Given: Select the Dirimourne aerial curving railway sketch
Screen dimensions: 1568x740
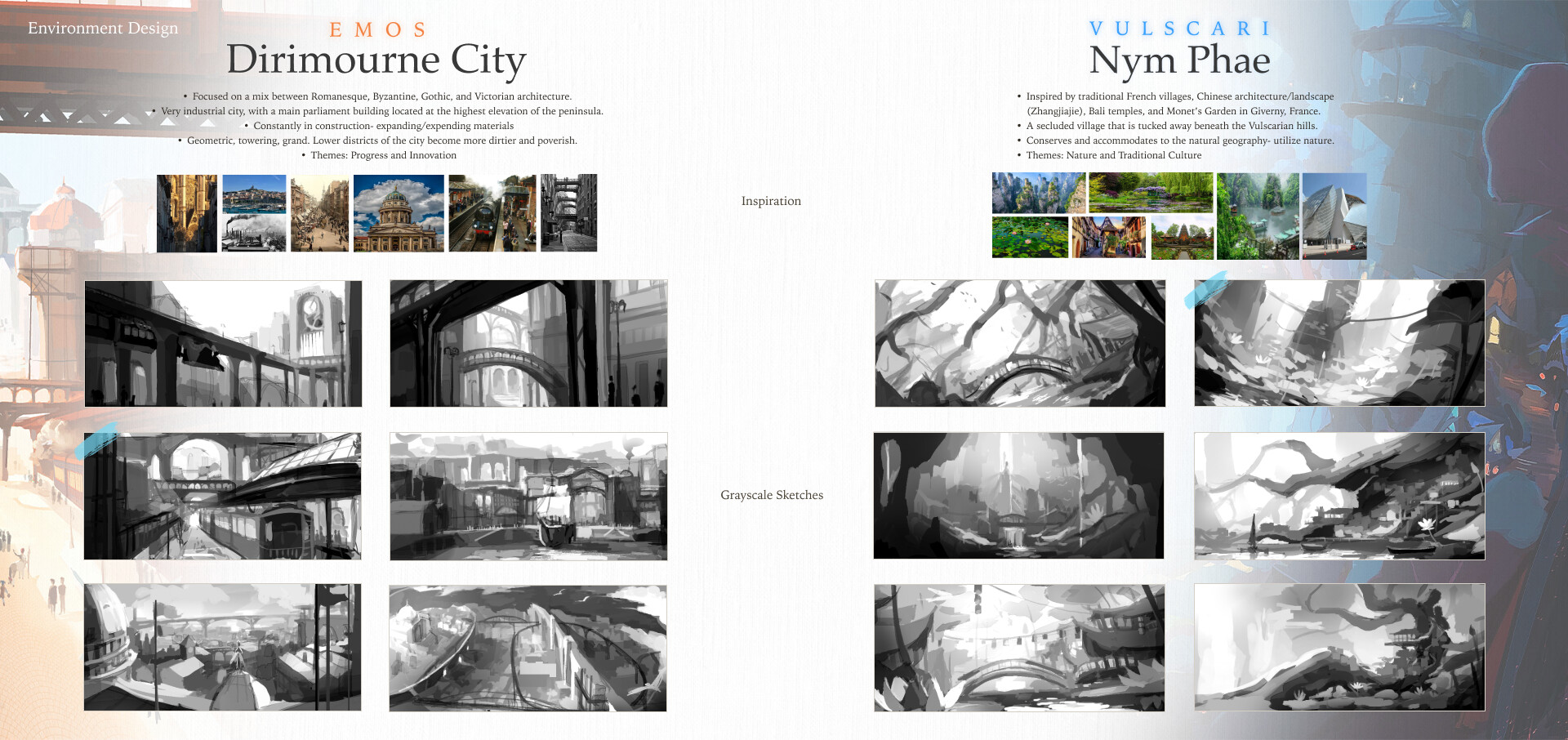Looking at the screenshot, I should (x=528, y=648).
